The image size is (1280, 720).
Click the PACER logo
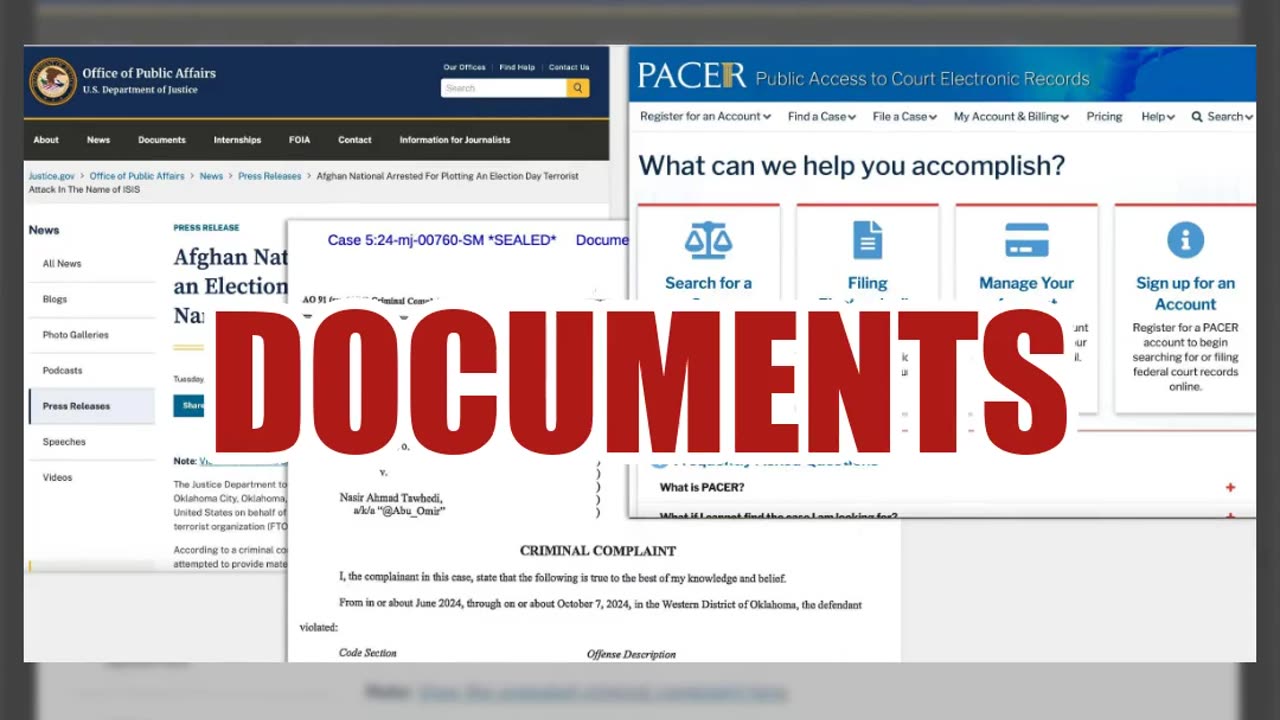pyautogui.click(x=691, y=76)
